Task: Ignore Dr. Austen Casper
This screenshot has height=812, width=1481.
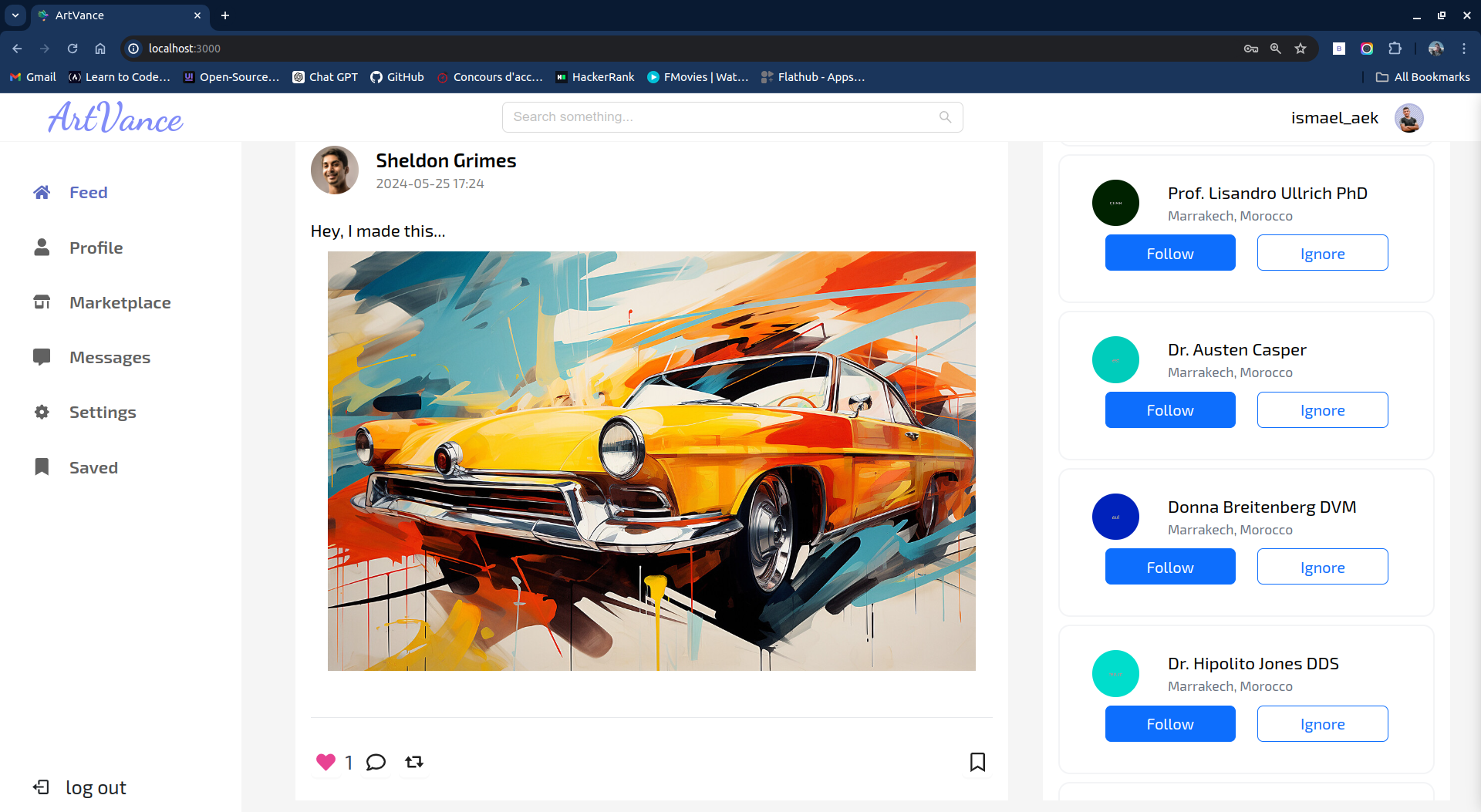Action: tap(1322, 409)
